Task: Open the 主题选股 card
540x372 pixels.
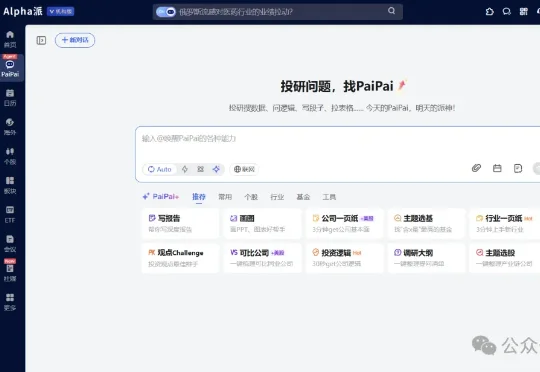Action: click(505, 258)
